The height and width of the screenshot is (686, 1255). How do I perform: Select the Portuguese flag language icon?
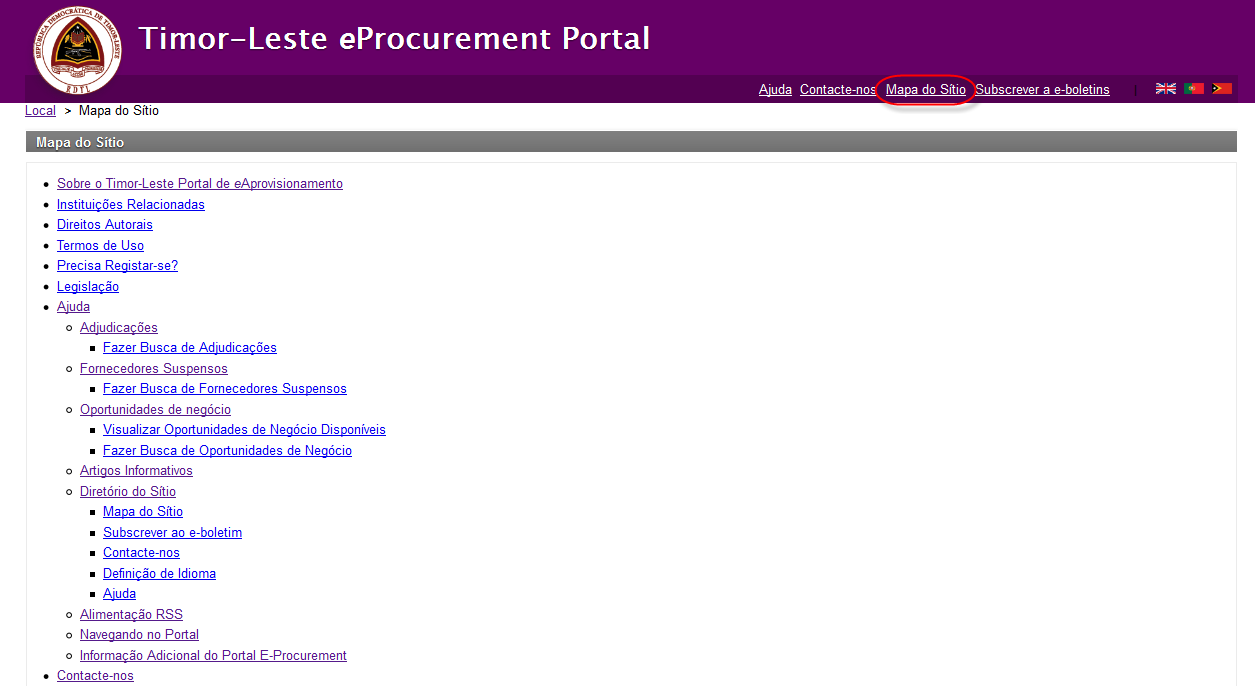tap(1193, 89)
